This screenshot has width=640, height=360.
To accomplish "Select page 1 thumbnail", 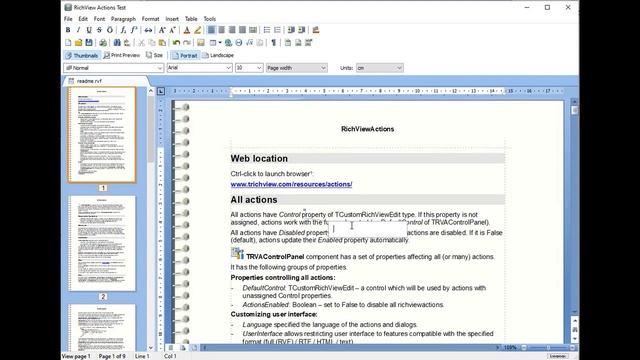I will pyautogui.click(x=102, y=134).
